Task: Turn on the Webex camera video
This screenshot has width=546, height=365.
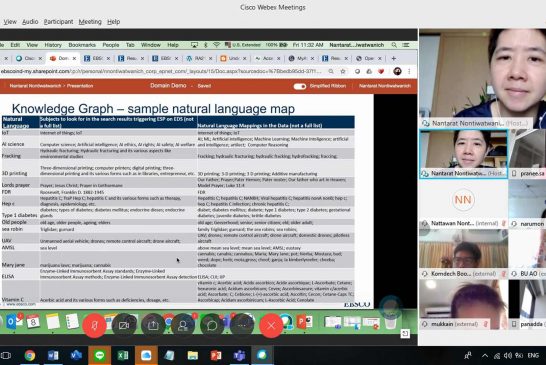Action: coord(124,325)
